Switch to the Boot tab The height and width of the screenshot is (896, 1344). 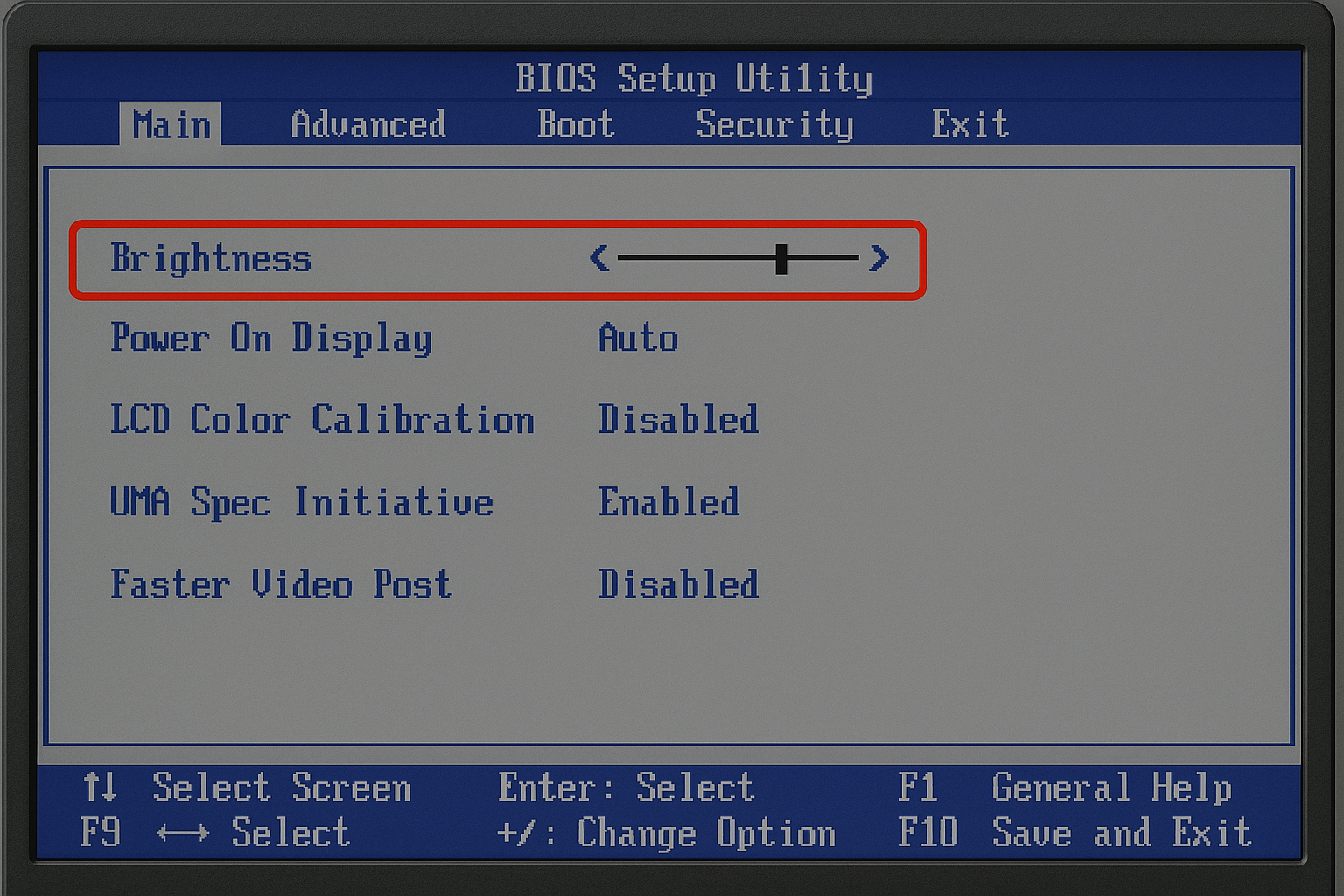coord(576,124)
